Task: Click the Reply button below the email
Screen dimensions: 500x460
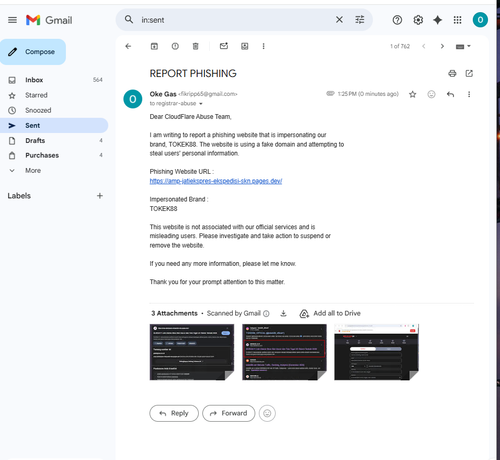Action: [x=174, y=413]
